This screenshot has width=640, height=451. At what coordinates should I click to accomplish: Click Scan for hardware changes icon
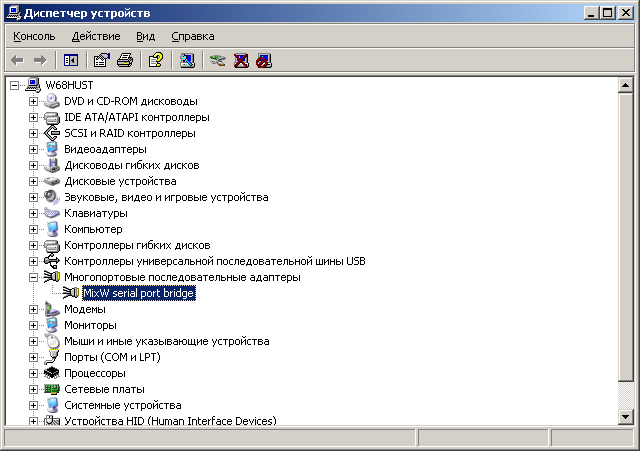[x=187, y=60]
